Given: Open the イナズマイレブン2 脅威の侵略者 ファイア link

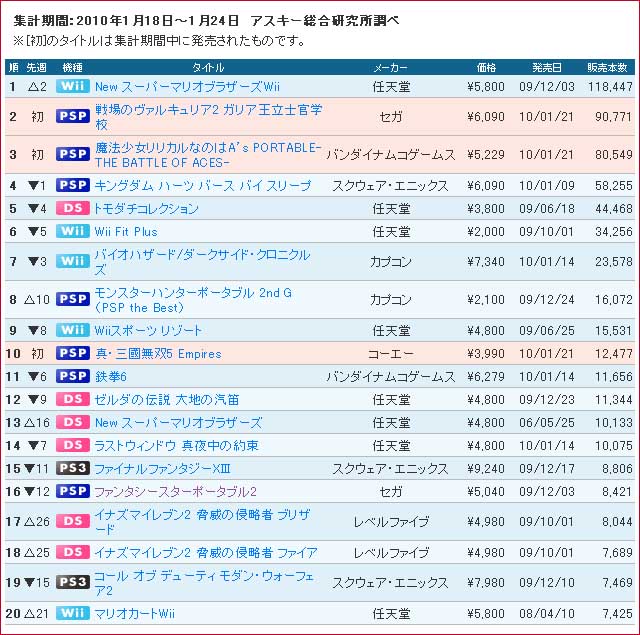Looking at the screenshot, I should click(x=206, y=553).
